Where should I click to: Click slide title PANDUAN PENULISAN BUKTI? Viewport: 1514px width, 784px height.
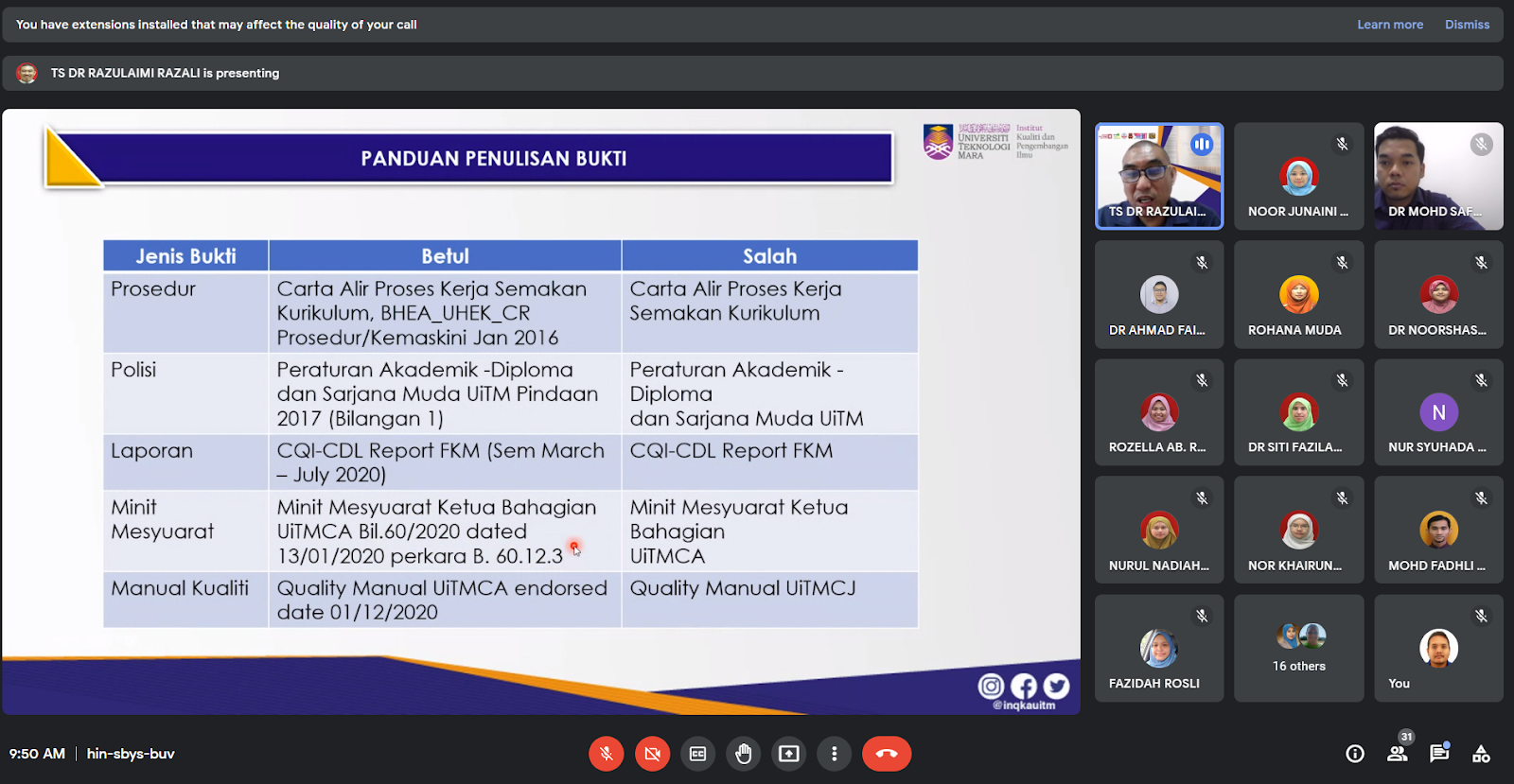494,159
